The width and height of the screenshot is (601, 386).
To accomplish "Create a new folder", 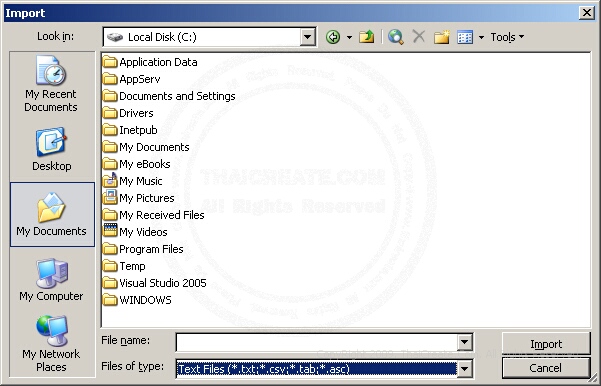I will pyautogui.click(x=442, y=37).
